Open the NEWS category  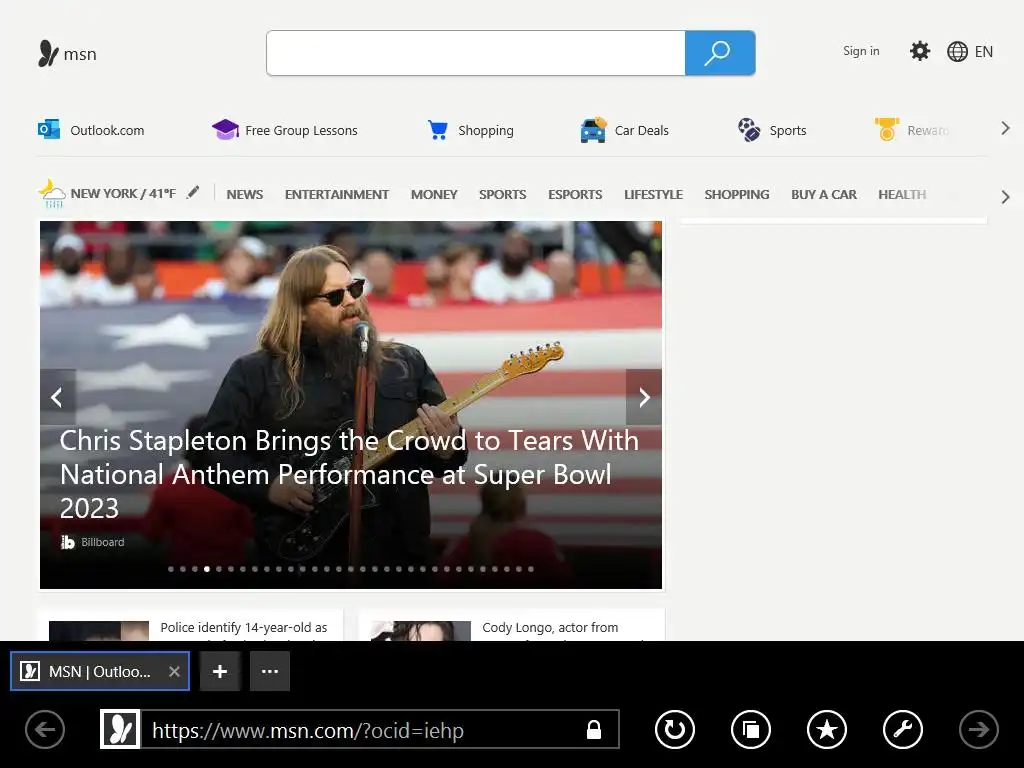tap(245, 195)
